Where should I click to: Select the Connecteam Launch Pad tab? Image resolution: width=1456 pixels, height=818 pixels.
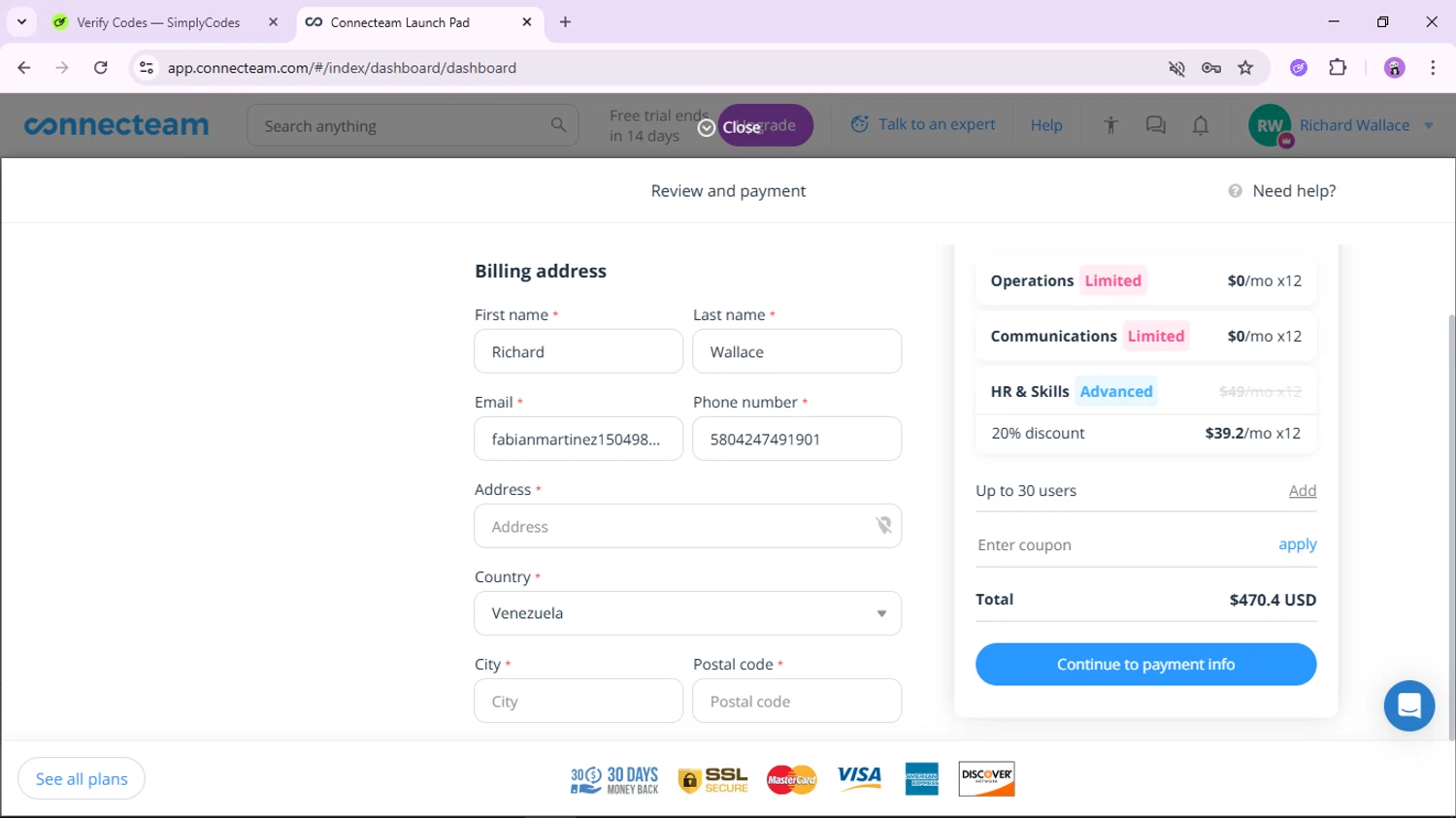(398, 22)
